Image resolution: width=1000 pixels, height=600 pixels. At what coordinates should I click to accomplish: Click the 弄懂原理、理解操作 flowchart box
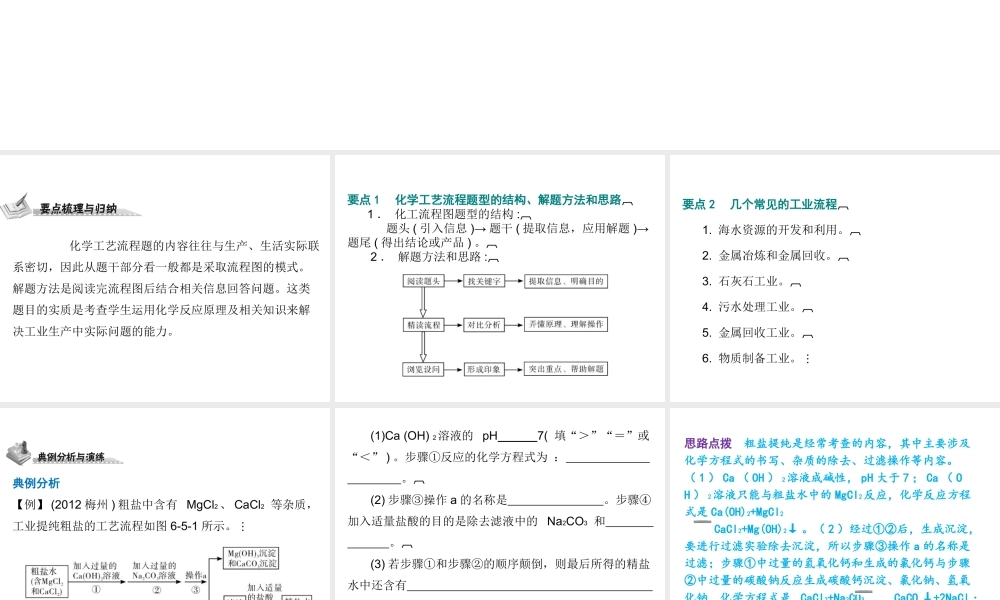566,325
